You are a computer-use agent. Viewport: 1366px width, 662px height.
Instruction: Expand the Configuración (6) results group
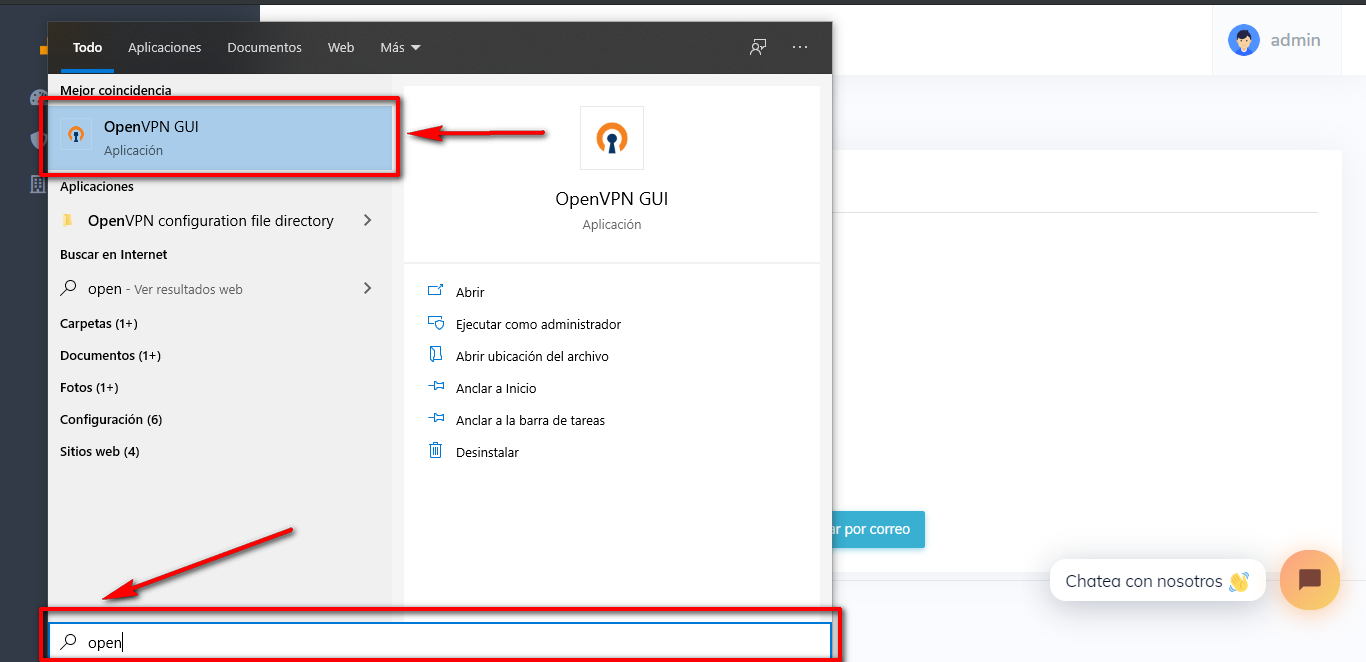pyautogui.click(x=111, y=419)
